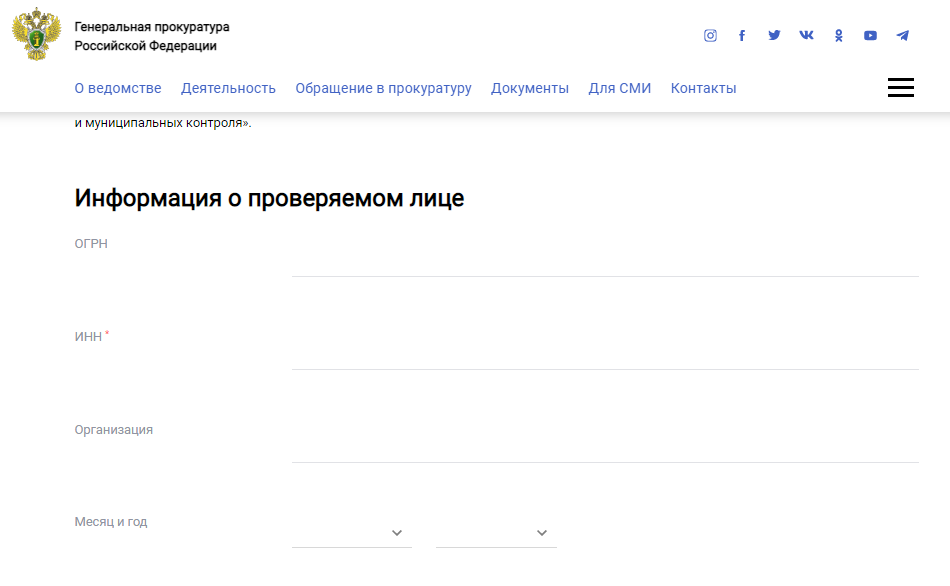This screenshot has height=586, width=950.
Task: Open the Facebook social media page
Action: [x=742, y=36]
